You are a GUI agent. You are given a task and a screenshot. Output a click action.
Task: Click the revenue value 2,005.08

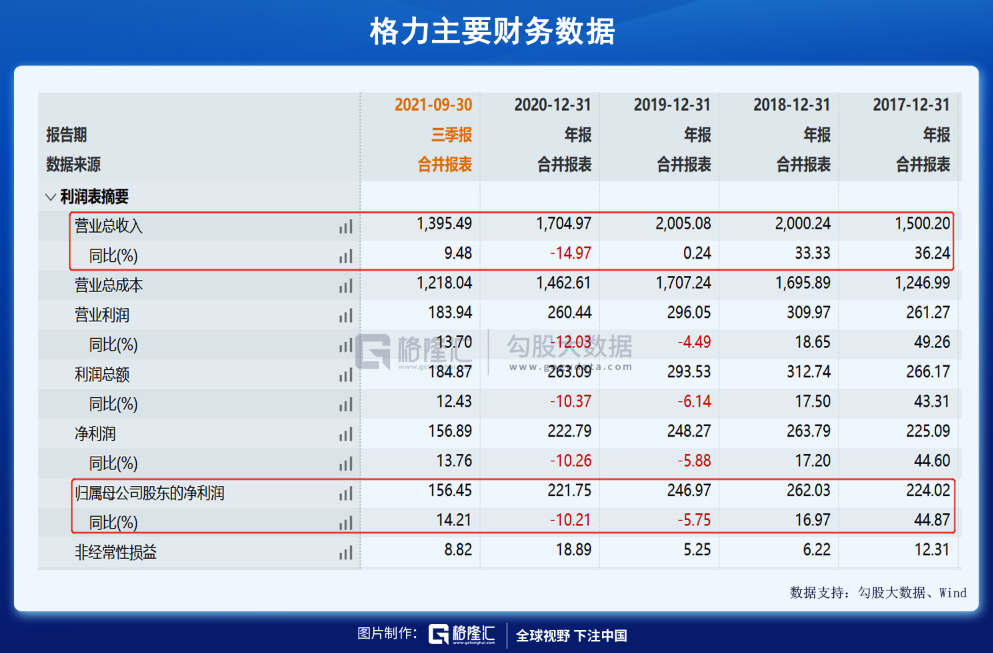pos(683,224)
